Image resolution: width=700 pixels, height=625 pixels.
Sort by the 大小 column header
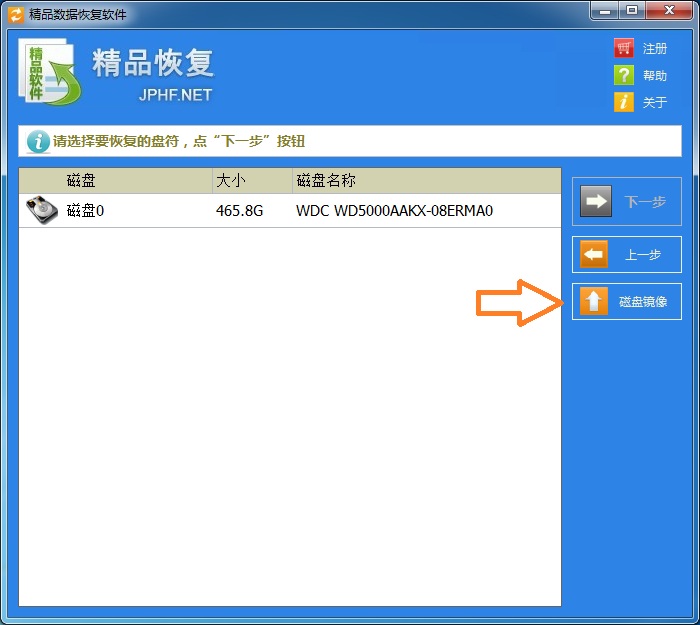(252, 181)
